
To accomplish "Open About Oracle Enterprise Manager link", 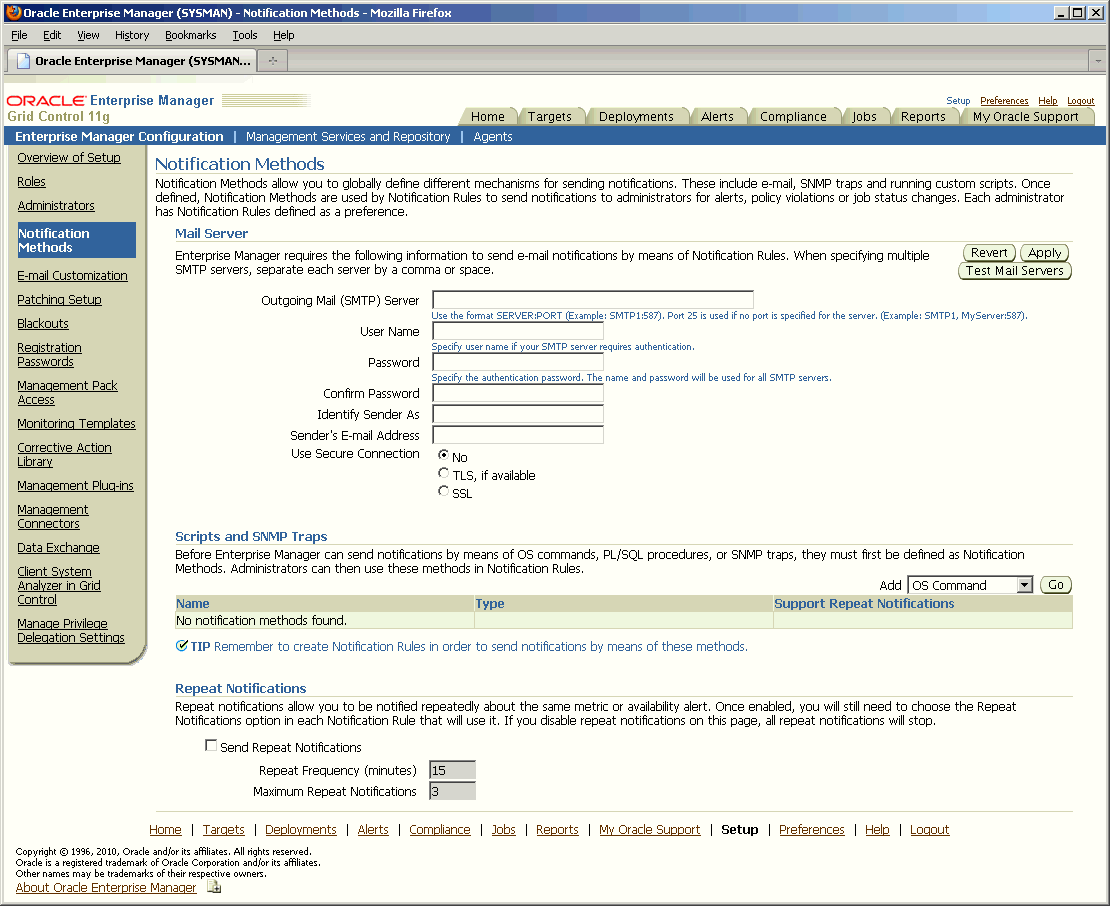I will [x=106, y=887].
